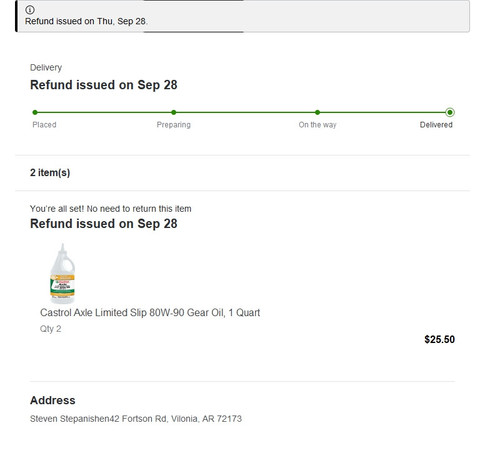
Task: Select the Placed progress dot
Action: pyautogui.click(x=35, y=112)
